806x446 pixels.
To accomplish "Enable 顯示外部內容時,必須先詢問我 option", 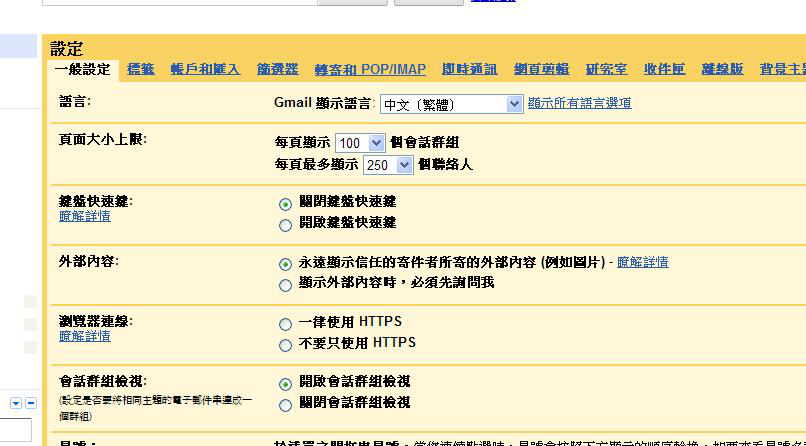I will point(286,284).
